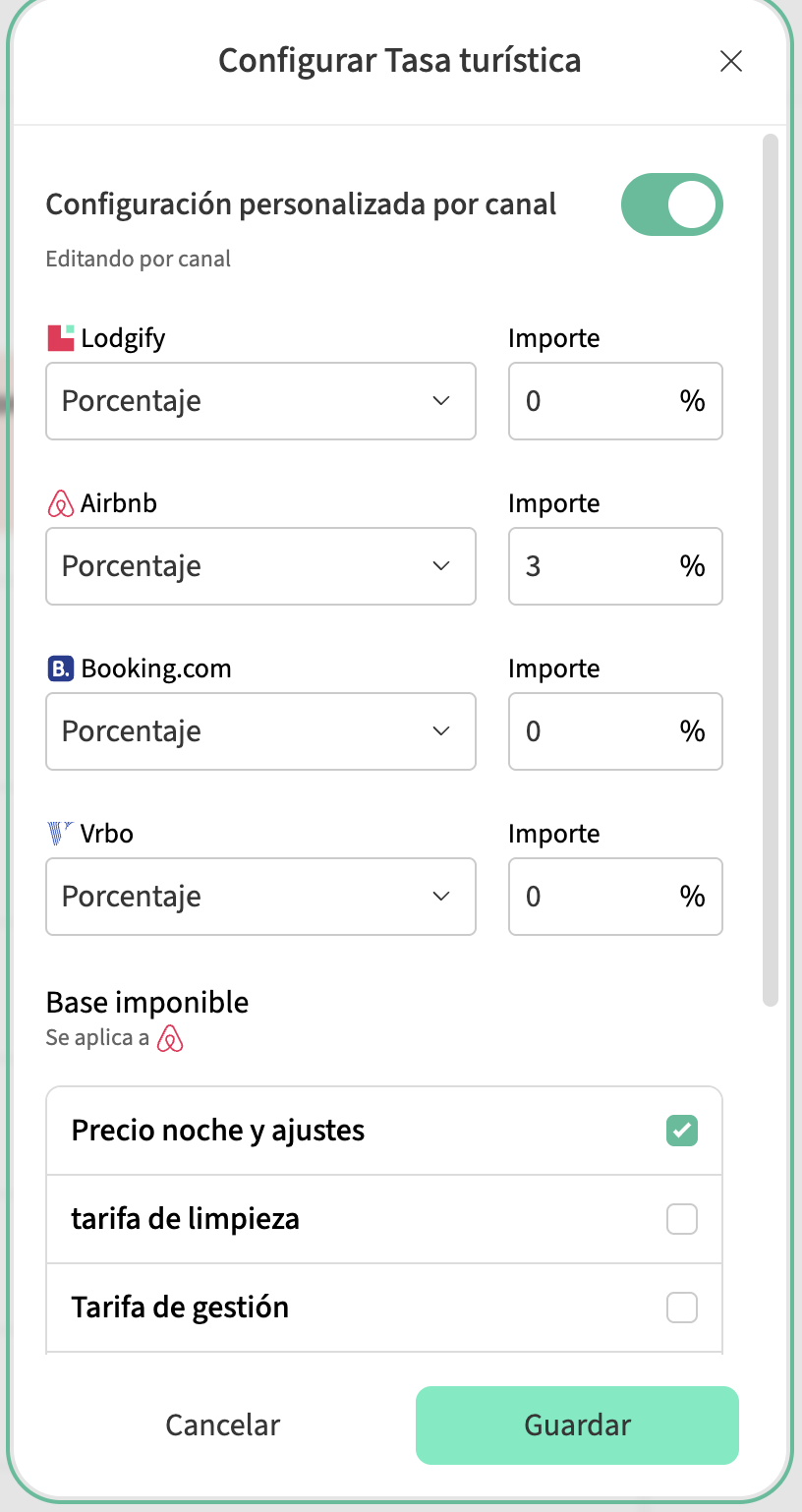Viewport: 802px width, 1512px height.
Task: Check the tarifa de limpieza checkbox
Action: point(682,1219)
